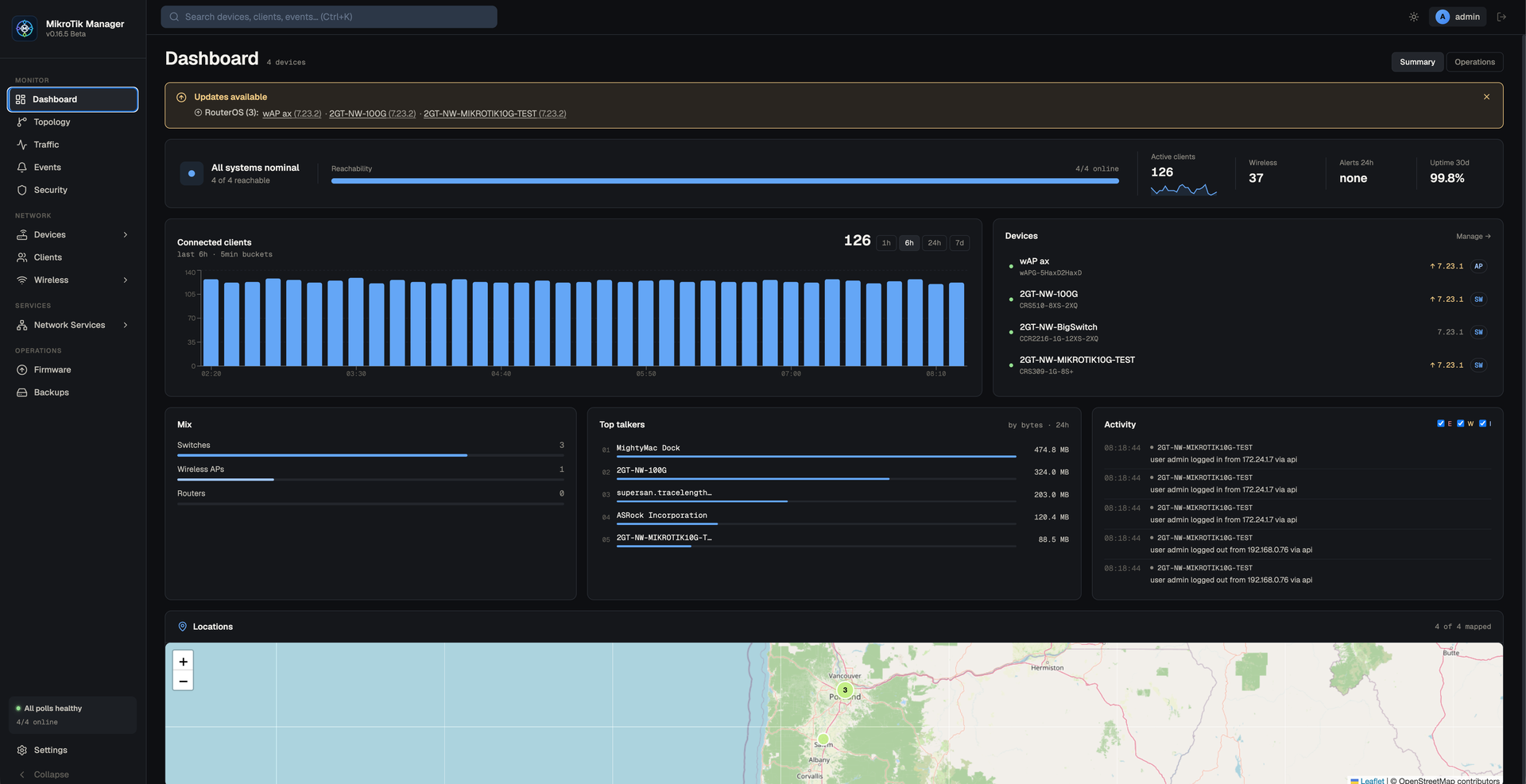Toggle the I filter checkbox in Activity
Viewport: 1526px width, 784px height.
1482,423
